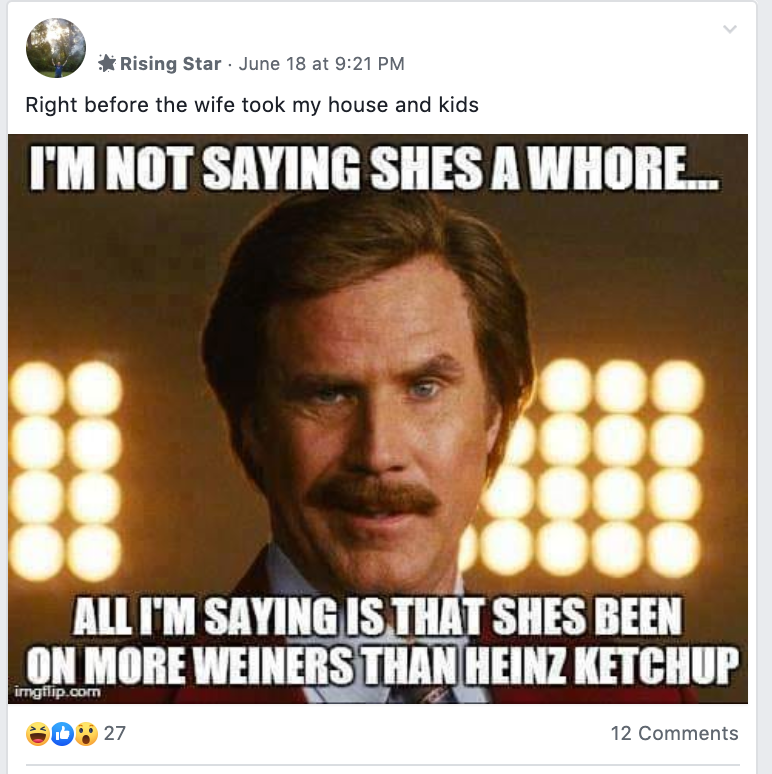This screenshot has width=772, height=774.
Task: Click the "ALL I'M SAYING" line in the meme
Action: pos(377,617)
